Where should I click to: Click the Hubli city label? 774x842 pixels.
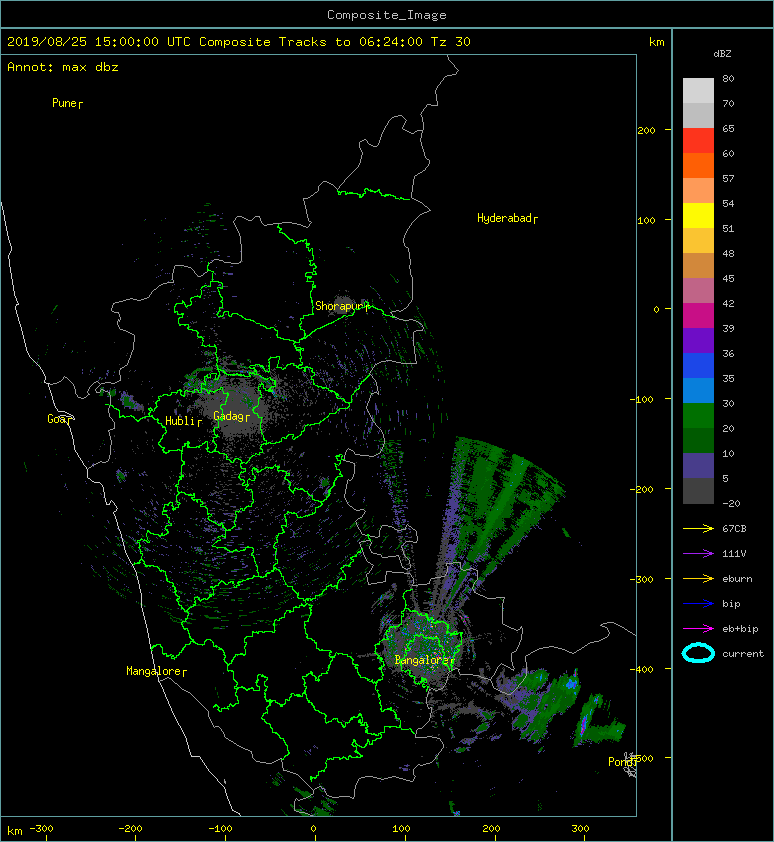click(183, 421)
